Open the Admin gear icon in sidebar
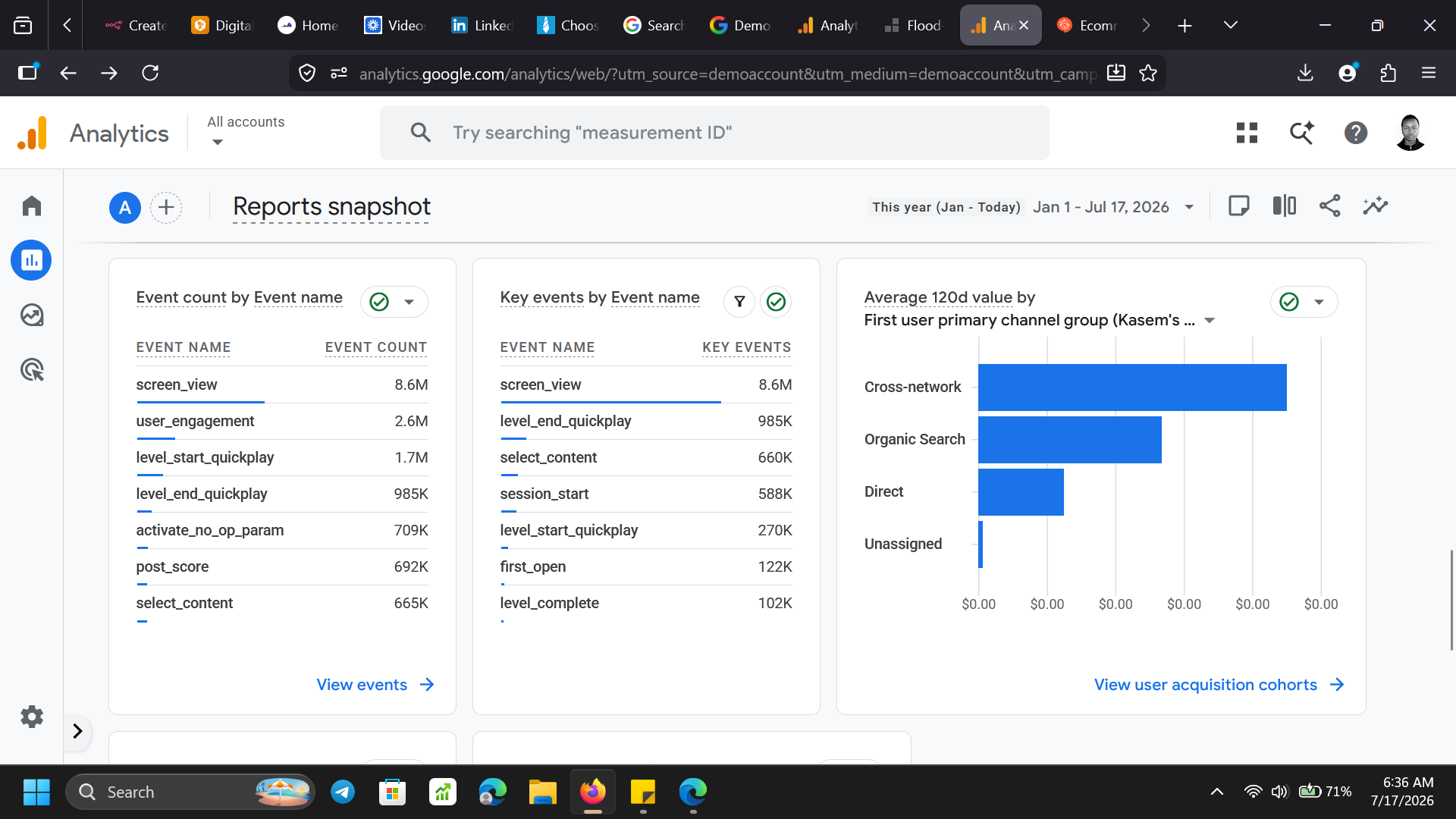Screen dimensions: 1456x819 coord(32,717)
